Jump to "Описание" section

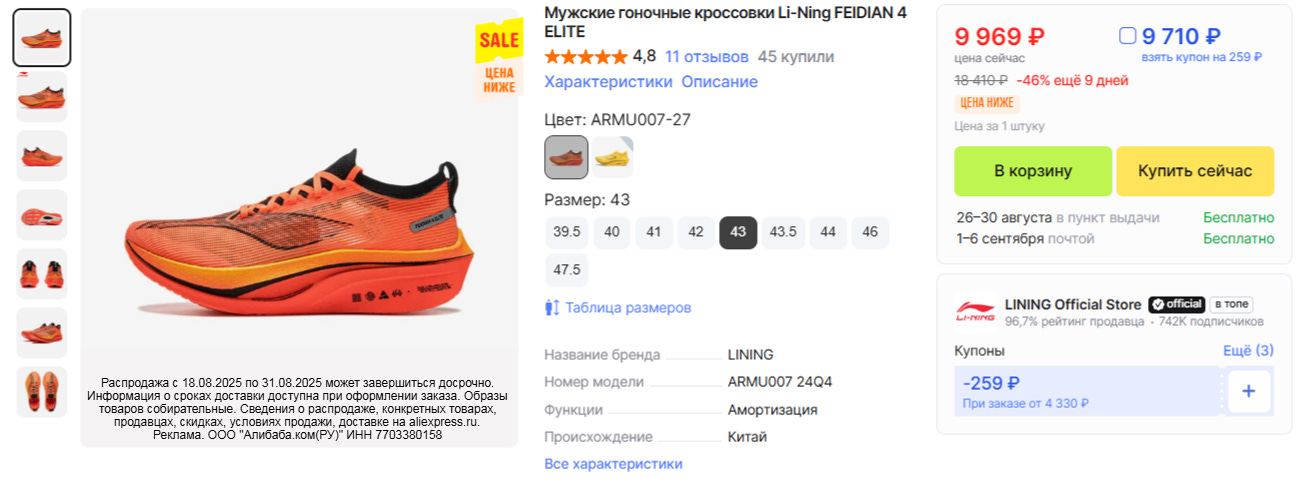click(x=719, y=82)
